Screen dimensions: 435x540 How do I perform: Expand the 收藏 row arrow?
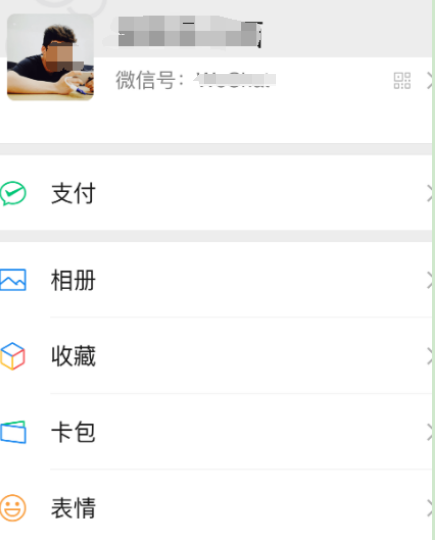(x=429, y=356)
